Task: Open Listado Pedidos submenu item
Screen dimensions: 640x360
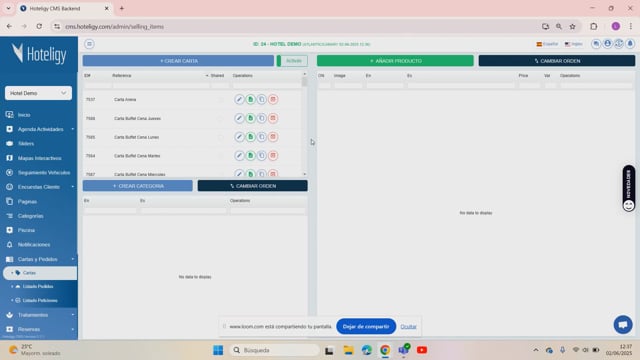Action: click(x=38, y=287)
